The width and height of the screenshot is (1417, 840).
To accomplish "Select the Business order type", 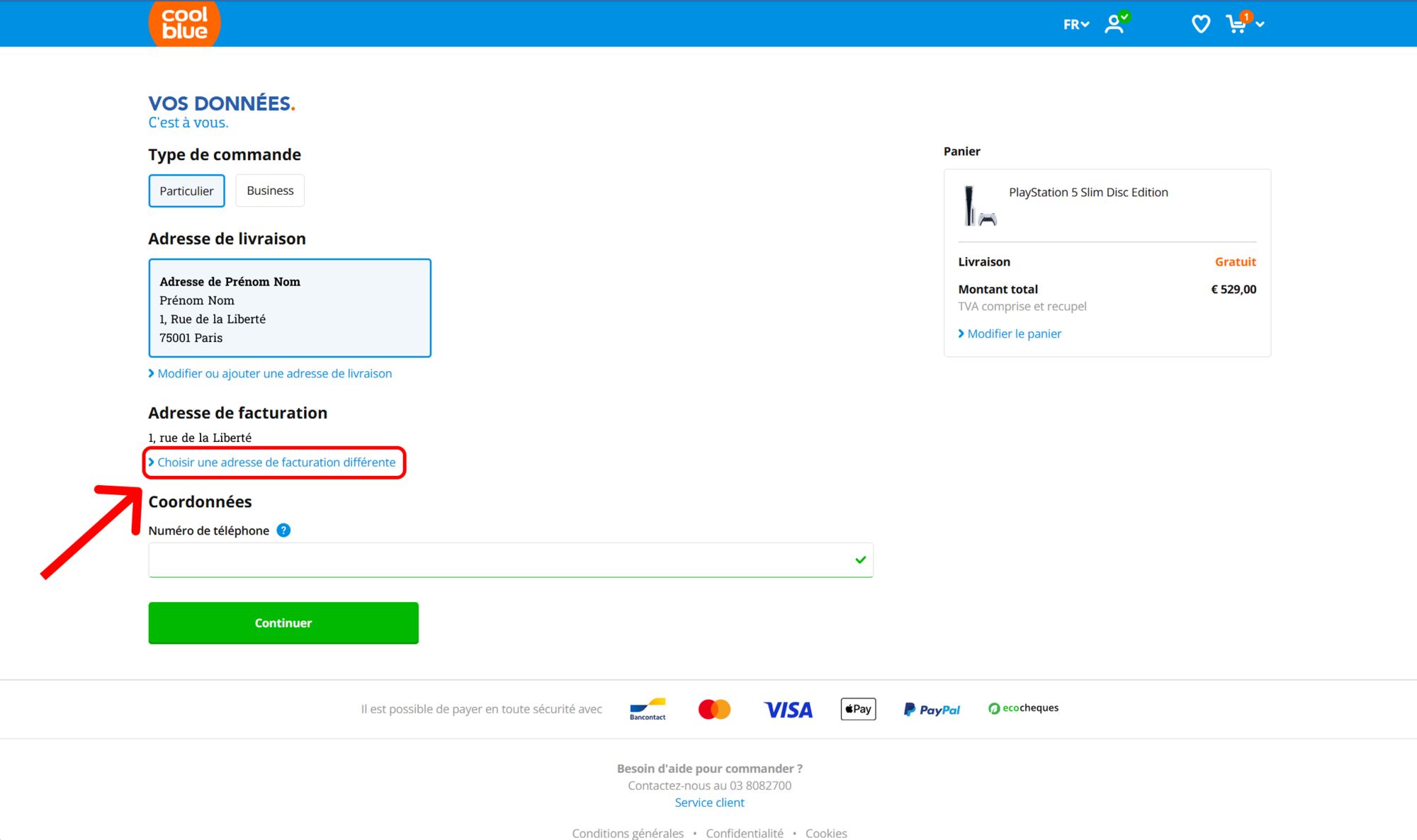I will point(270,191).
